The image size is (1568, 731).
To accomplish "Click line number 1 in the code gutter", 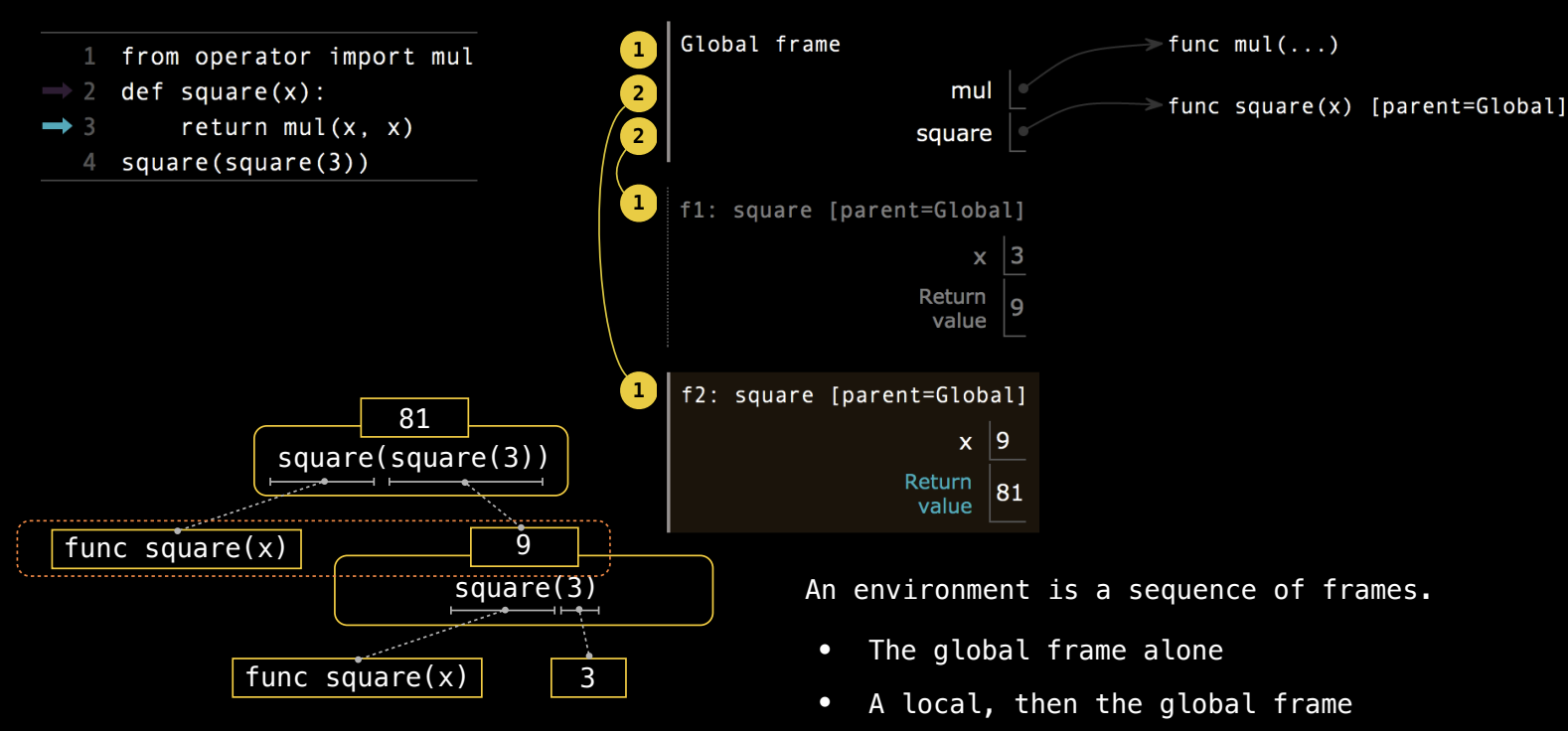I will pyautogui.click(x=89, y=57).
